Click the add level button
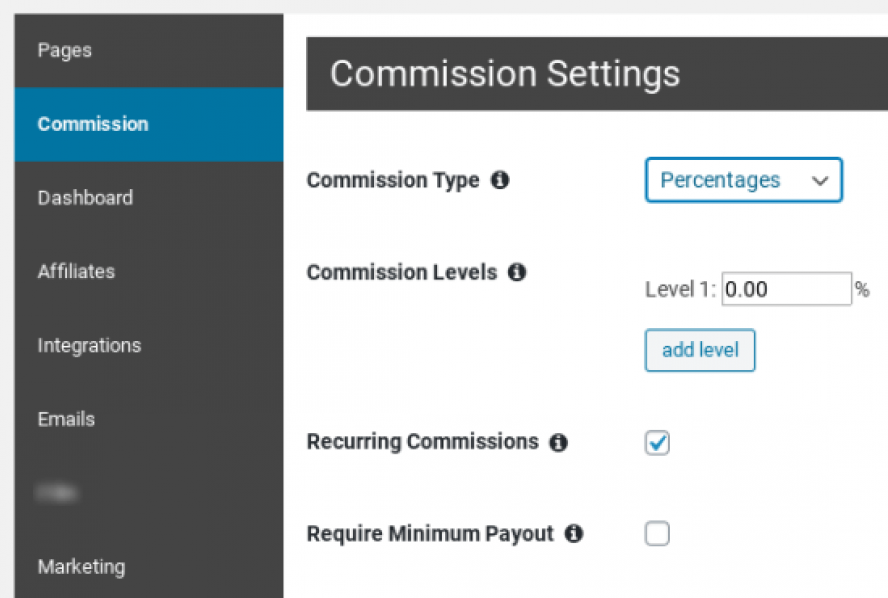Image resolution: width=888 pixels, height=598 pixels. click(700, 350)
